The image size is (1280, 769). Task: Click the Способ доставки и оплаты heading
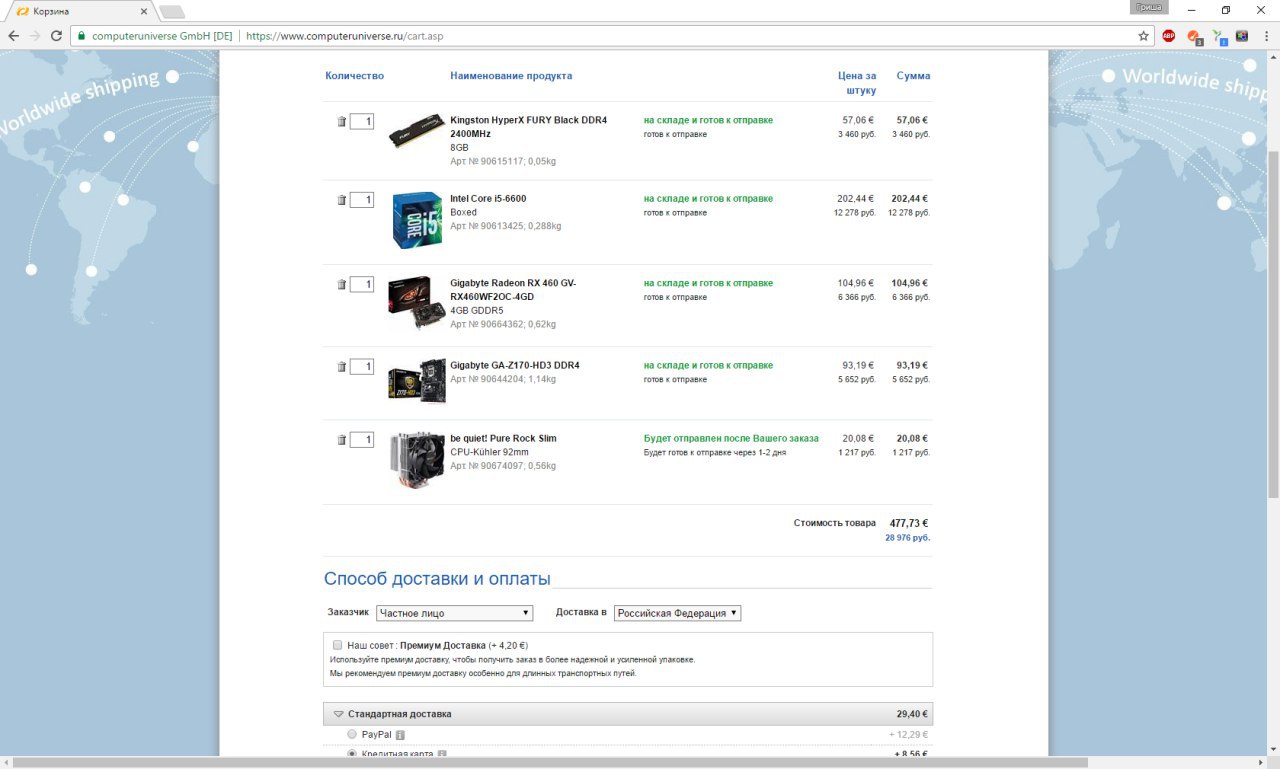click(x=437, y=579)
